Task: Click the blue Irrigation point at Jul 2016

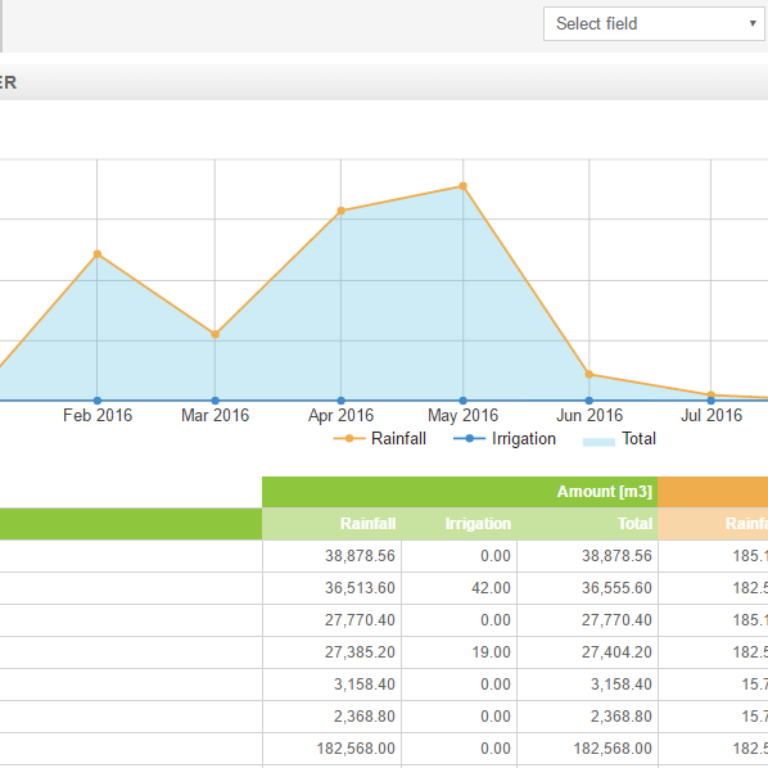Action: click(x=711, y=401)
